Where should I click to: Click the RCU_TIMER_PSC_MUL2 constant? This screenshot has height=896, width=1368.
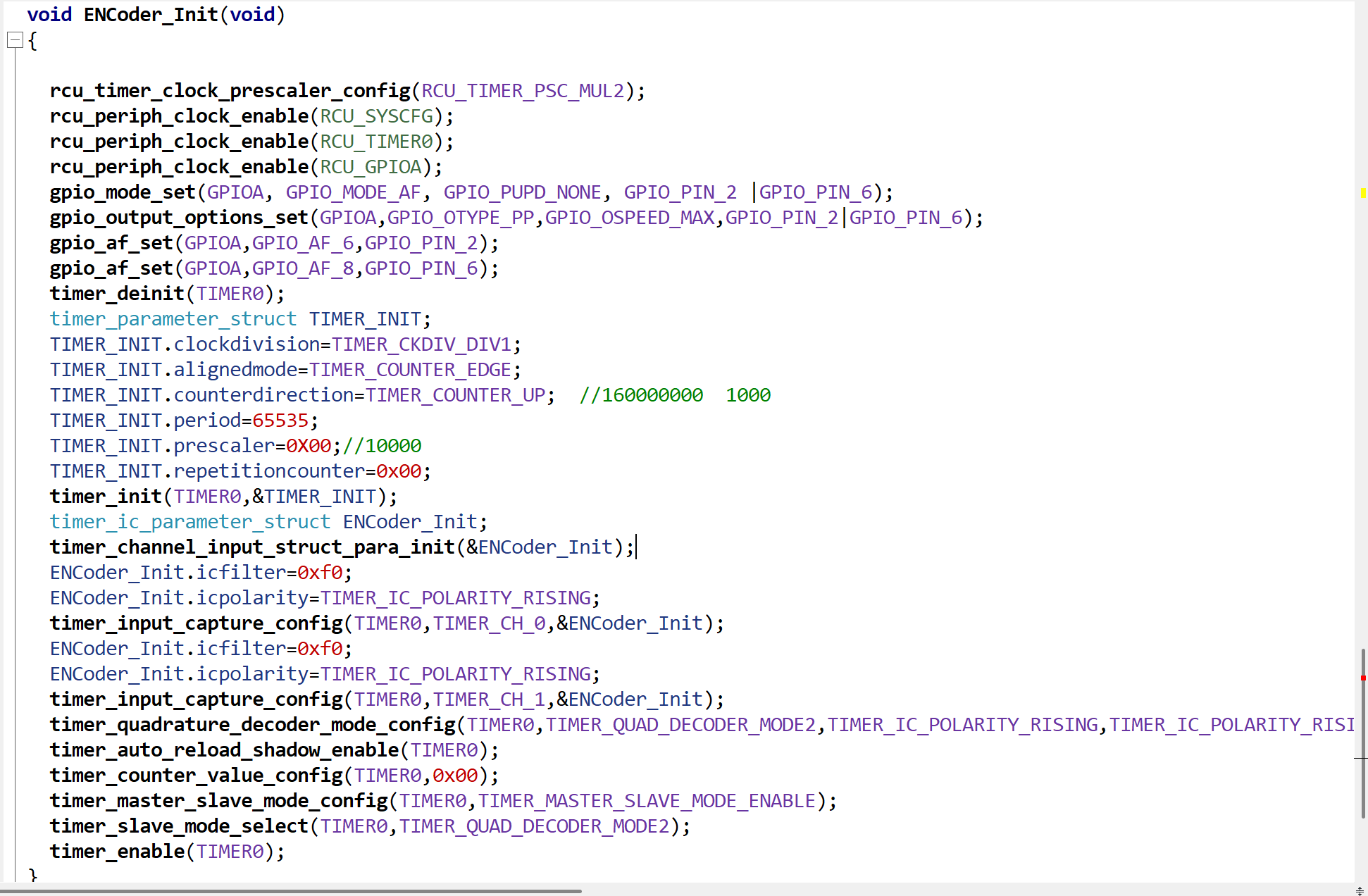click(523, 91)
